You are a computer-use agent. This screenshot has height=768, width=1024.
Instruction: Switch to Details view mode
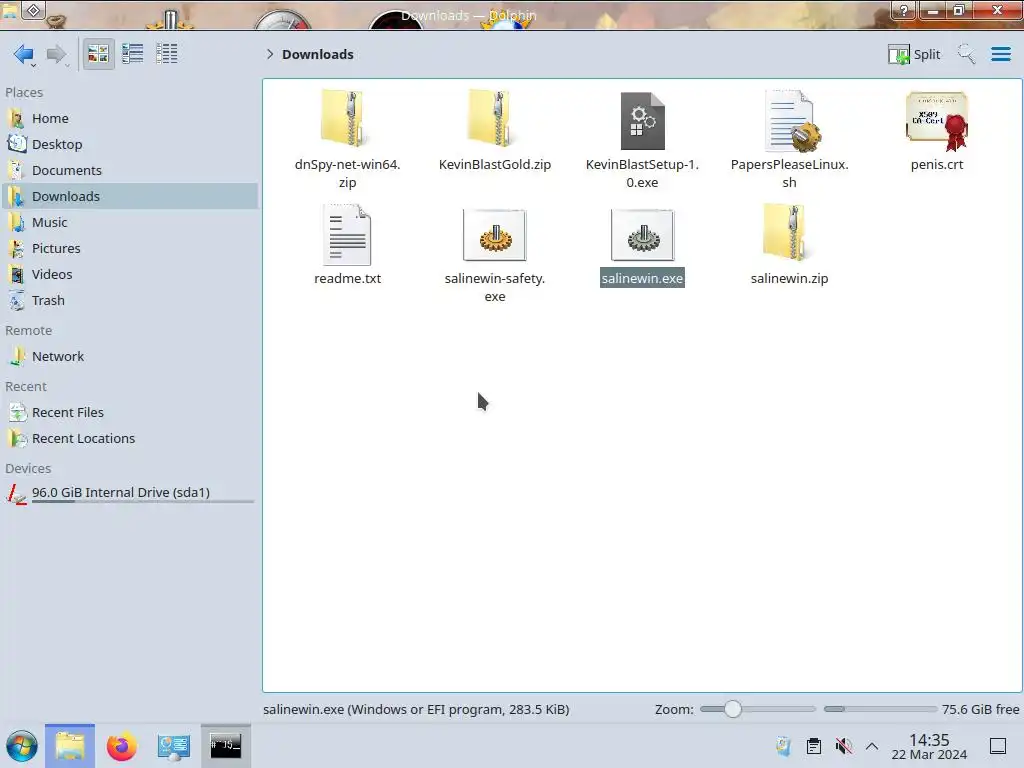click(167, 54)
